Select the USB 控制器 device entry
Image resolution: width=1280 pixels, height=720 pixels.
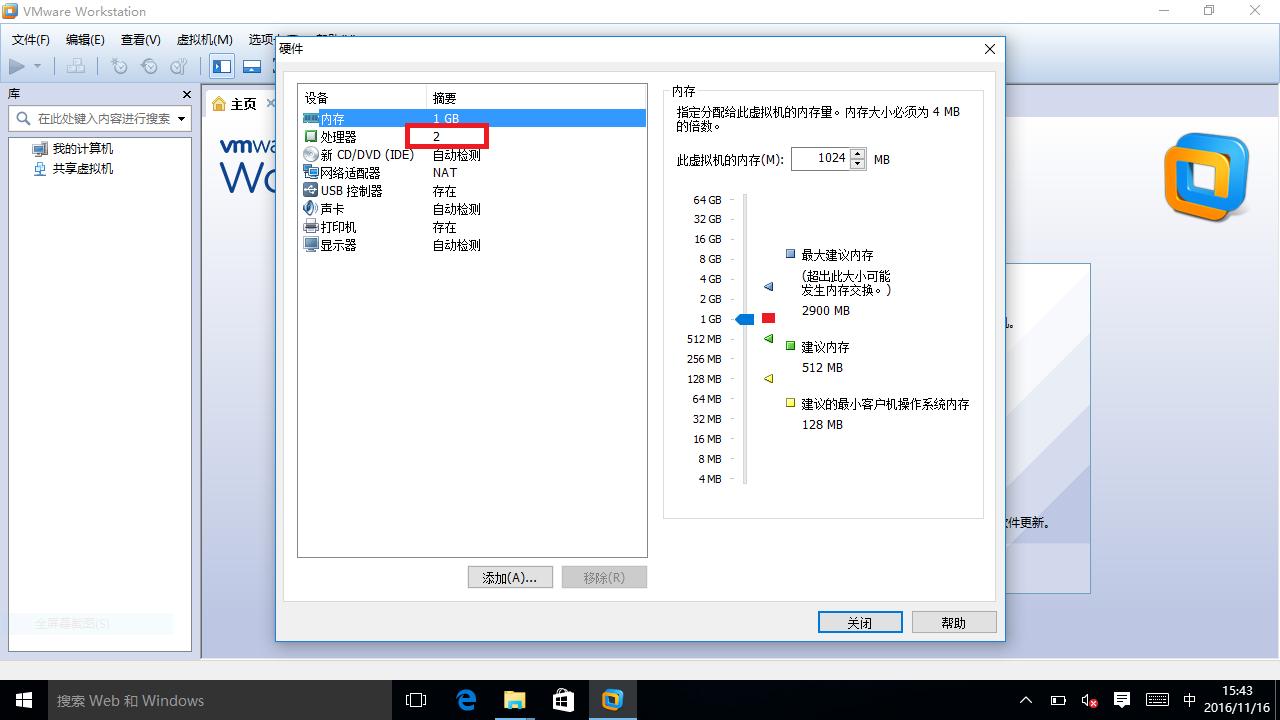[350, 190]
